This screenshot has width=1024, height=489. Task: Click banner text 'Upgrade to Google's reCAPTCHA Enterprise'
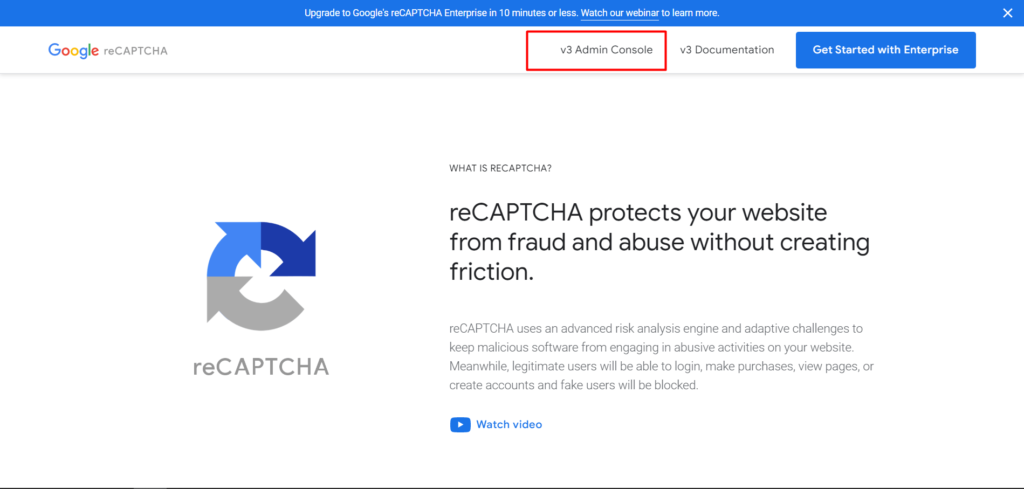[x=395, y=13]
